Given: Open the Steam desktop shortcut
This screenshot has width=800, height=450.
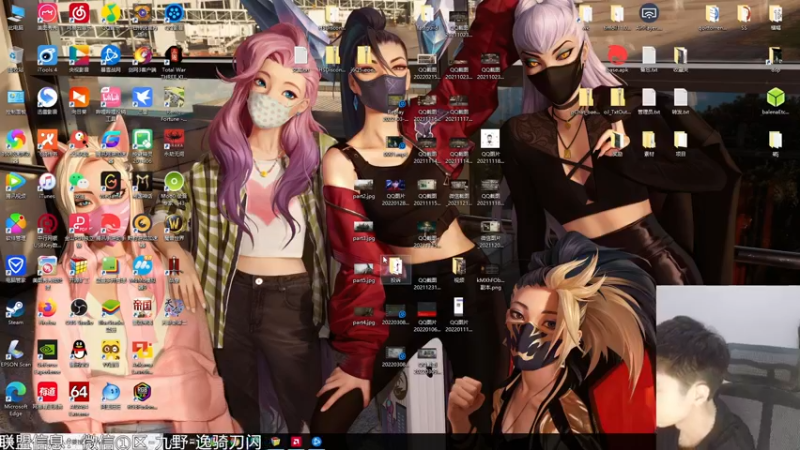Looking at the screenshot, I should point(15,308).
